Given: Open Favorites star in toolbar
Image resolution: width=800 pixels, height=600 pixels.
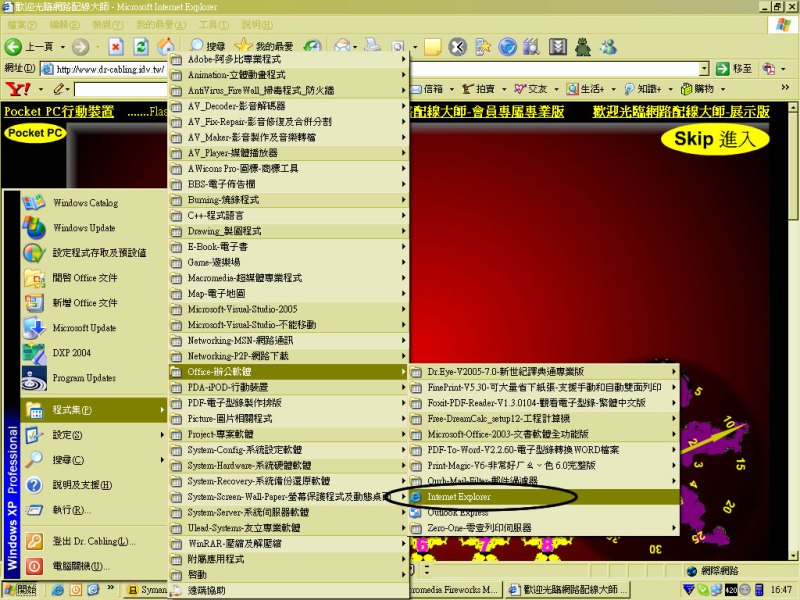Looking at the screenshot, I should pos(243,45).
